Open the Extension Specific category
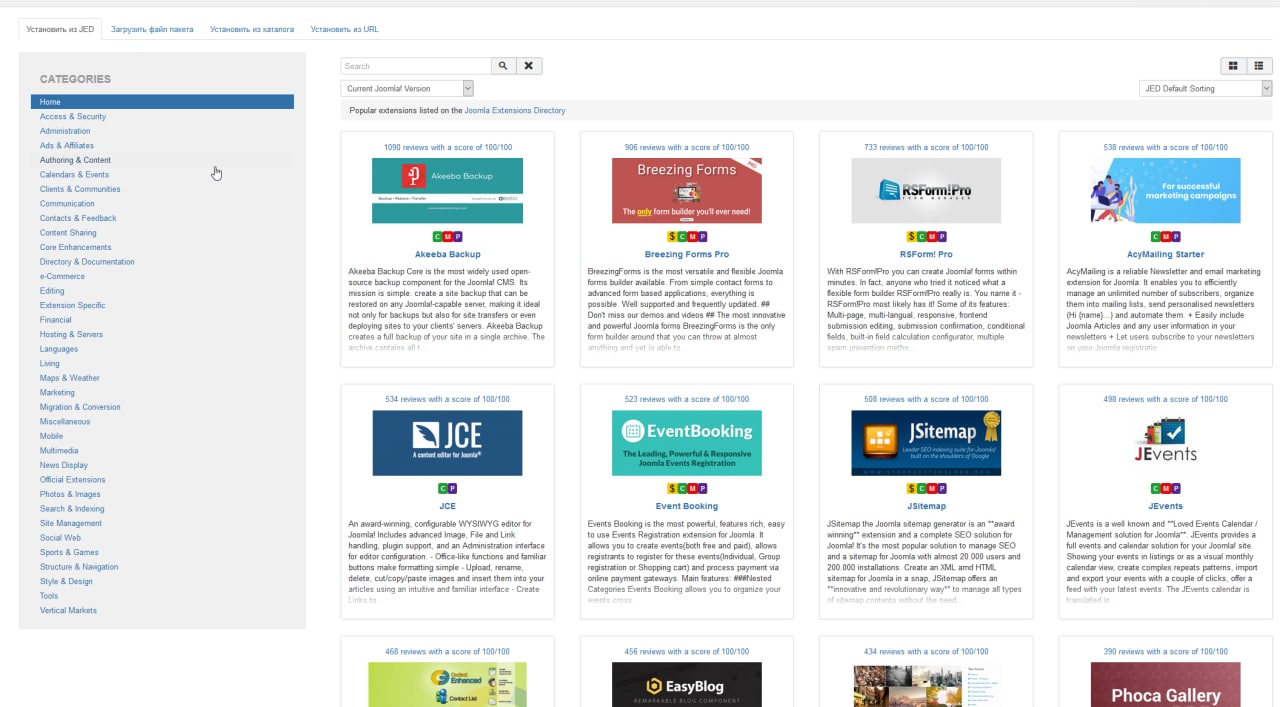The image size is (1280, 707). [x=72, y=306]
